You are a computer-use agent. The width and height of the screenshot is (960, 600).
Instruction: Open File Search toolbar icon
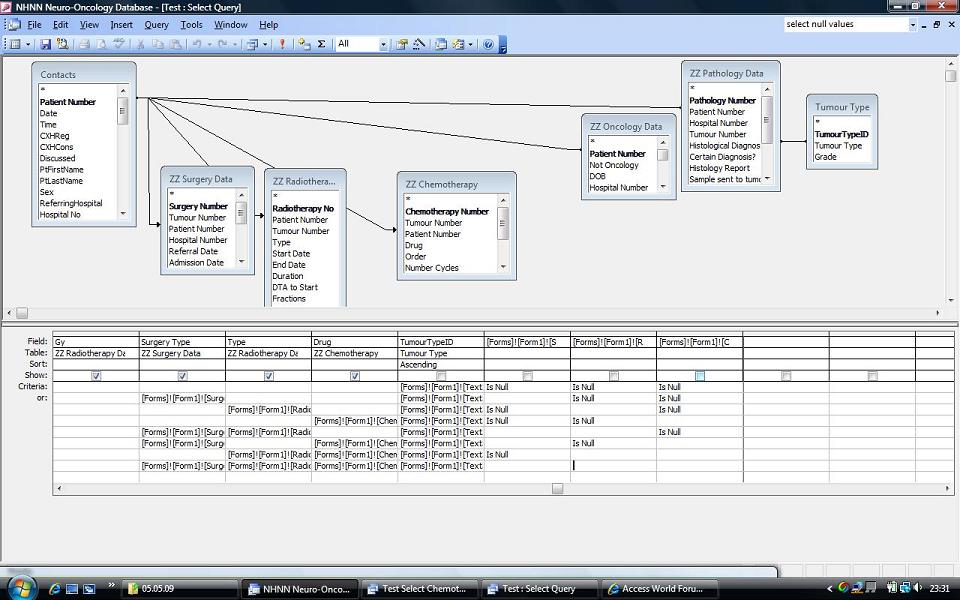62,44
